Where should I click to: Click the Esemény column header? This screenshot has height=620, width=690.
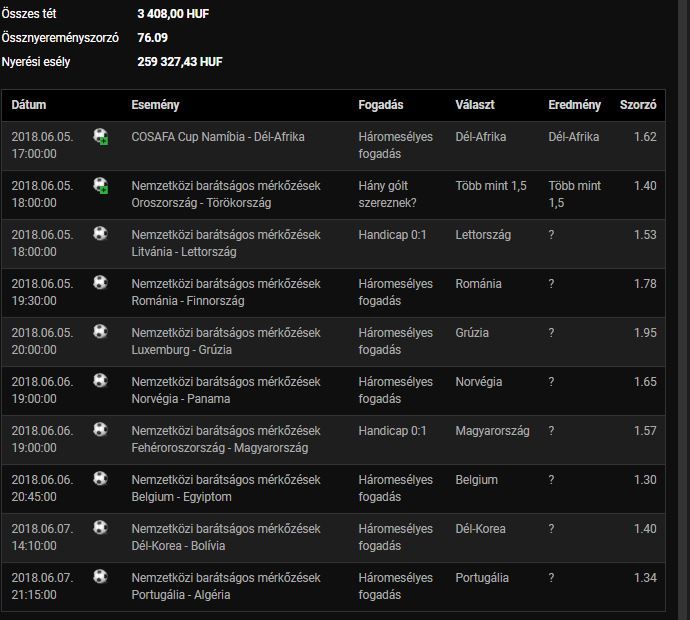(155, 105)
